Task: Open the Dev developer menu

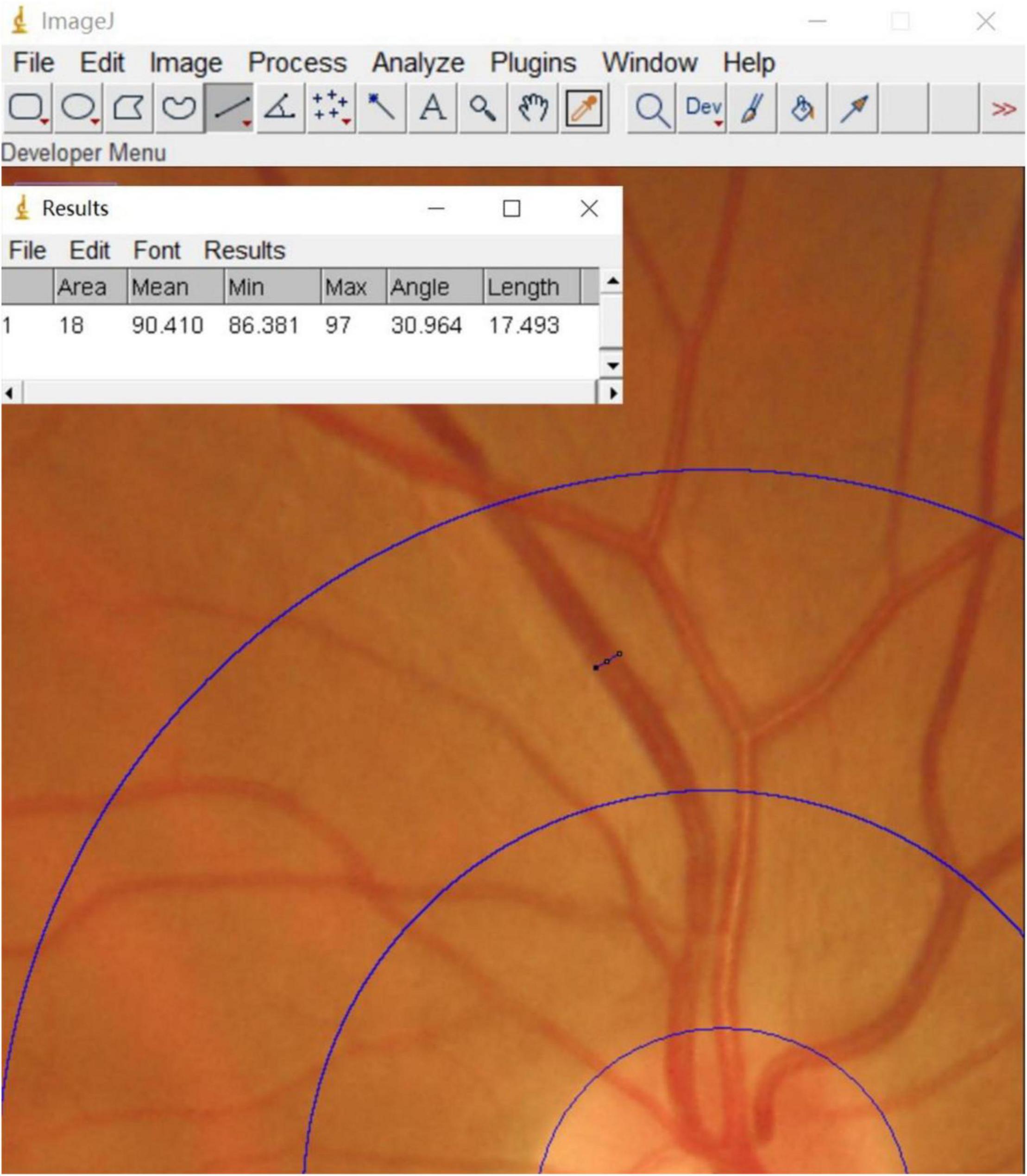Action: point(703,108)
